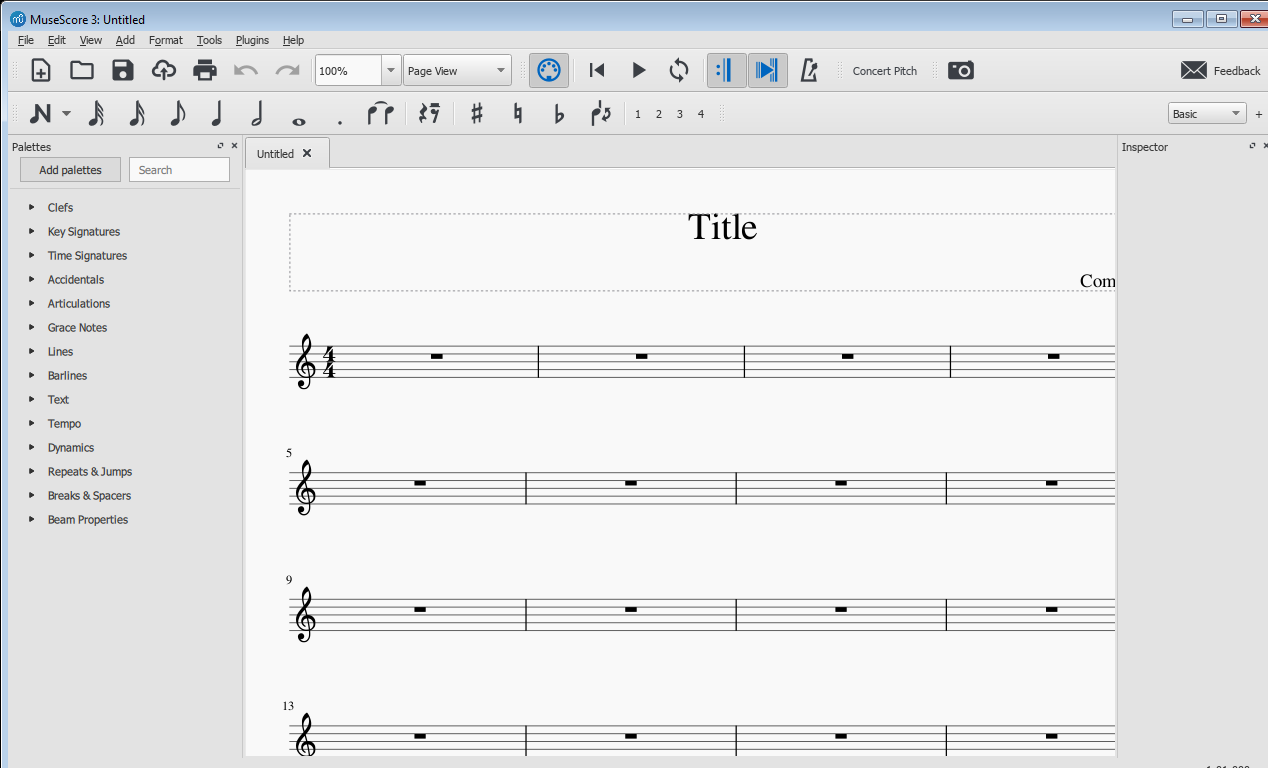Viewport: 1268px width, 781px height.
Task: Print the score with the printer icon
Action: pyautogui.click(x=205, y=70)
